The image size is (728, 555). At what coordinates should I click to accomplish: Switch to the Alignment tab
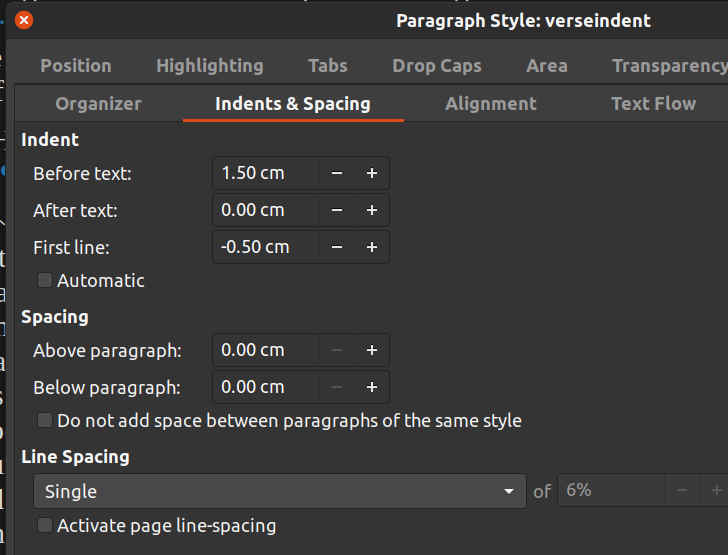coord(490,104)
